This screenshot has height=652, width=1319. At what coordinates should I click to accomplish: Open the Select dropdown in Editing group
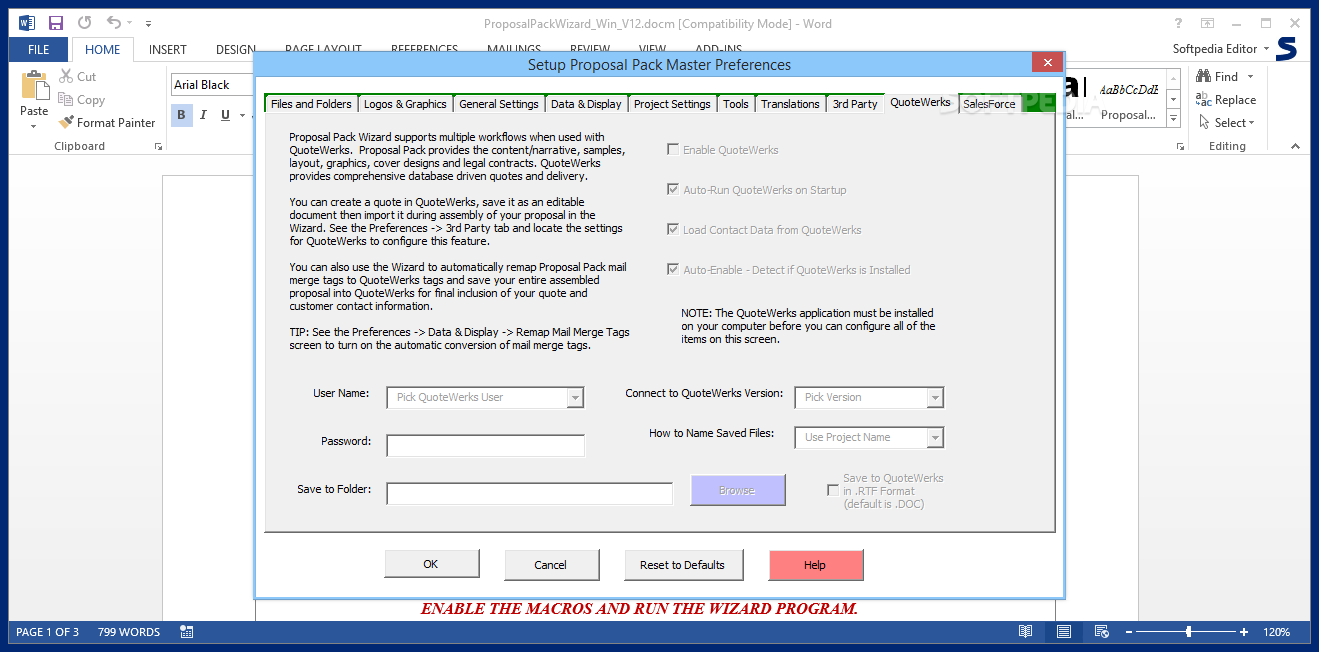pyautogui.click(x=1226, y=123)
